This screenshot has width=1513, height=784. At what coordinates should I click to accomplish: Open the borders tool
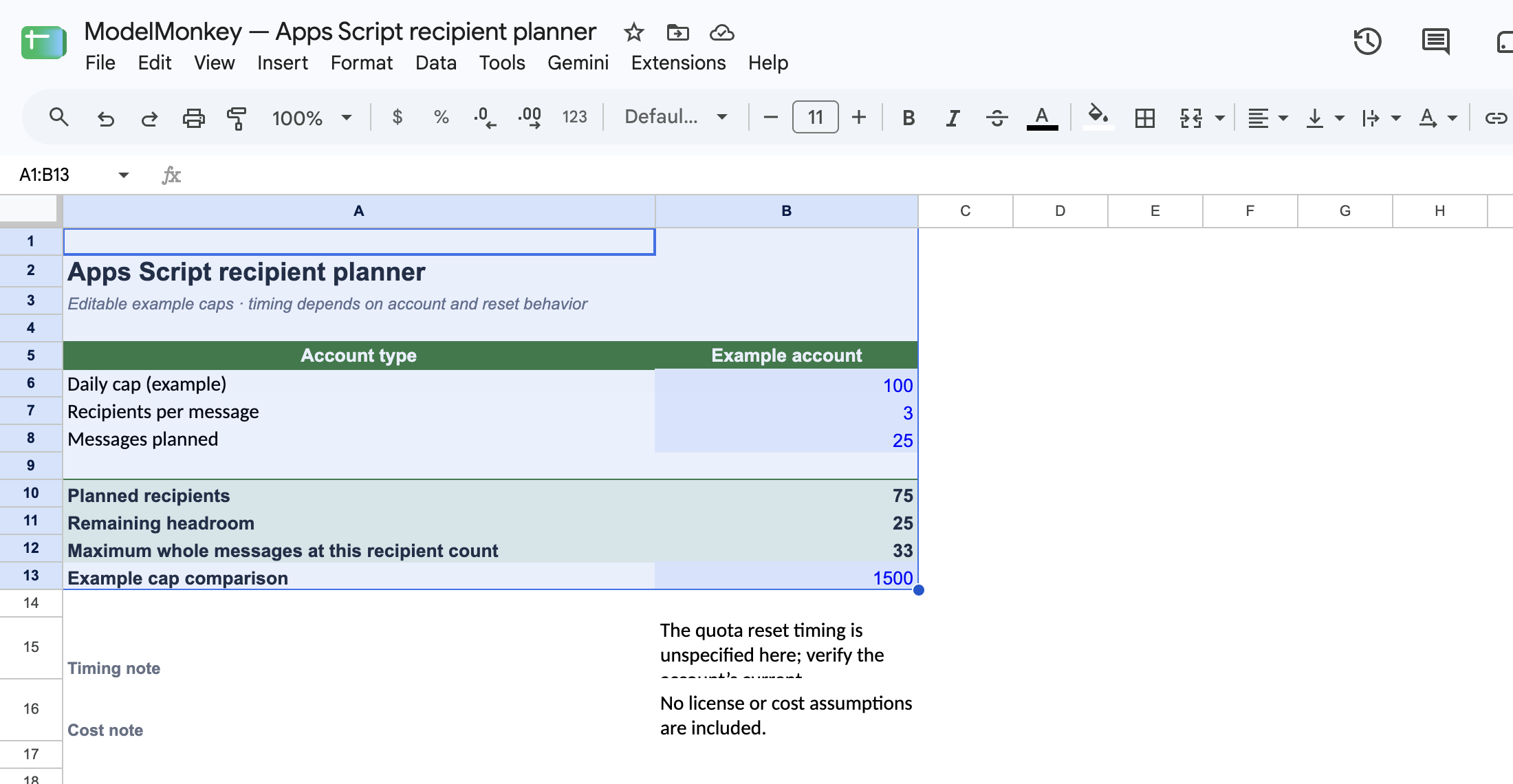tap(1145, 118)
